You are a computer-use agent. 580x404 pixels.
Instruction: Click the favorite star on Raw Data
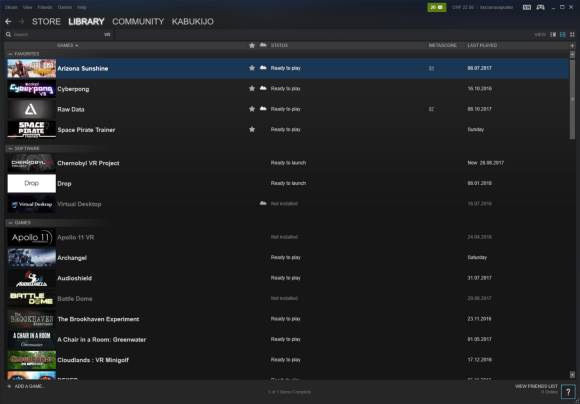(252, 109)
